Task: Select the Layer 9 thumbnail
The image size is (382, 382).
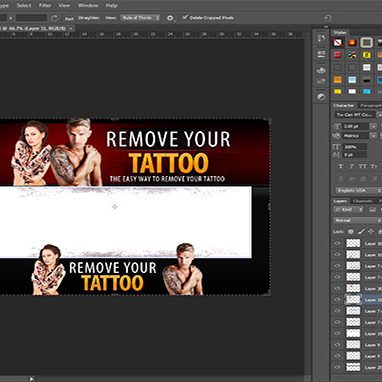Action: (x=353, y=344)
